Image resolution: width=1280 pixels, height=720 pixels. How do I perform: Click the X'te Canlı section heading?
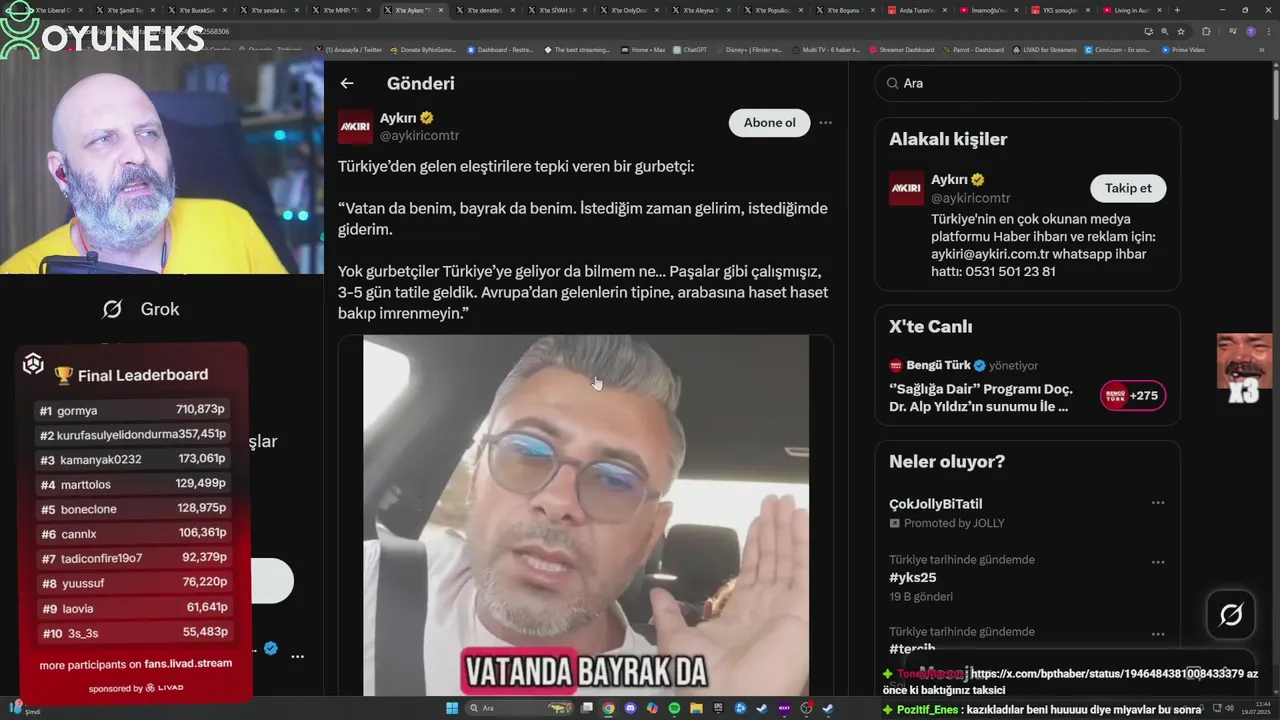click(930, 327)
